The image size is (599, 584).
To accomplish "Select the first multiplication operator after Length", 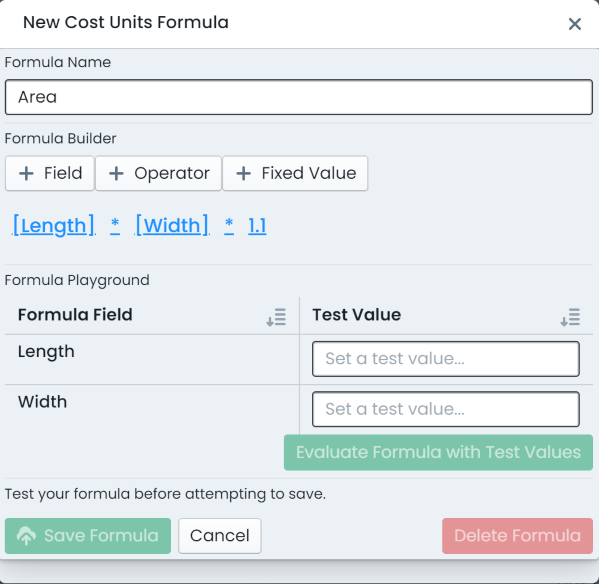I will pos(115,225).
